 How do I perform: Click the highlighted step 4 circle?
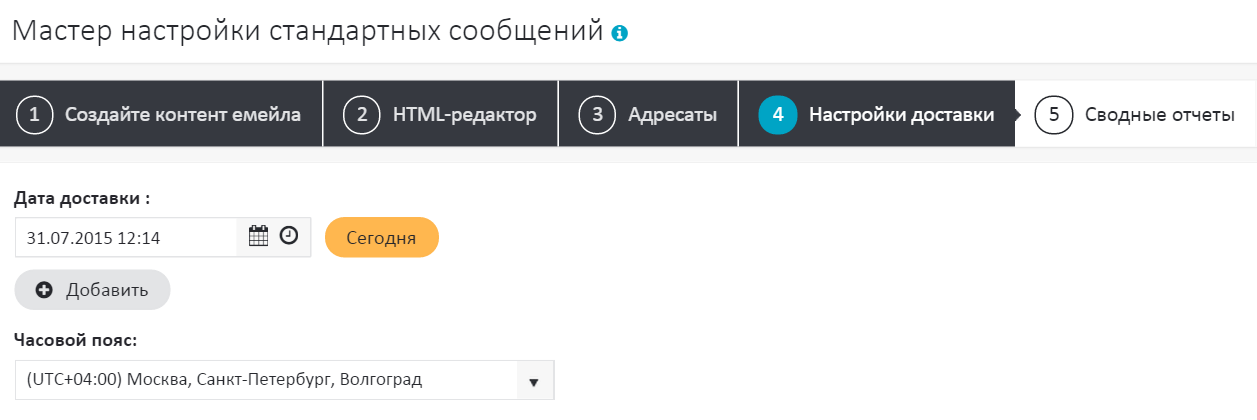pyautogui.click(x=778, y=114)
